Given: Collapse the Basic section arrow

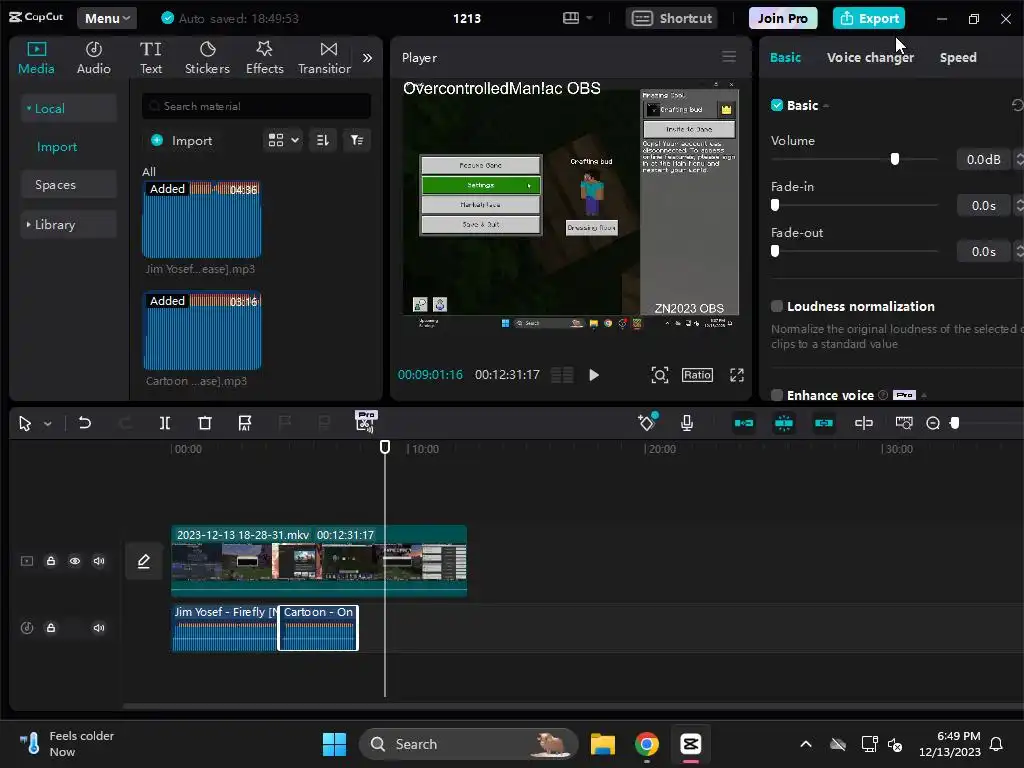Looking at the screenshot, I should (826, 106).
